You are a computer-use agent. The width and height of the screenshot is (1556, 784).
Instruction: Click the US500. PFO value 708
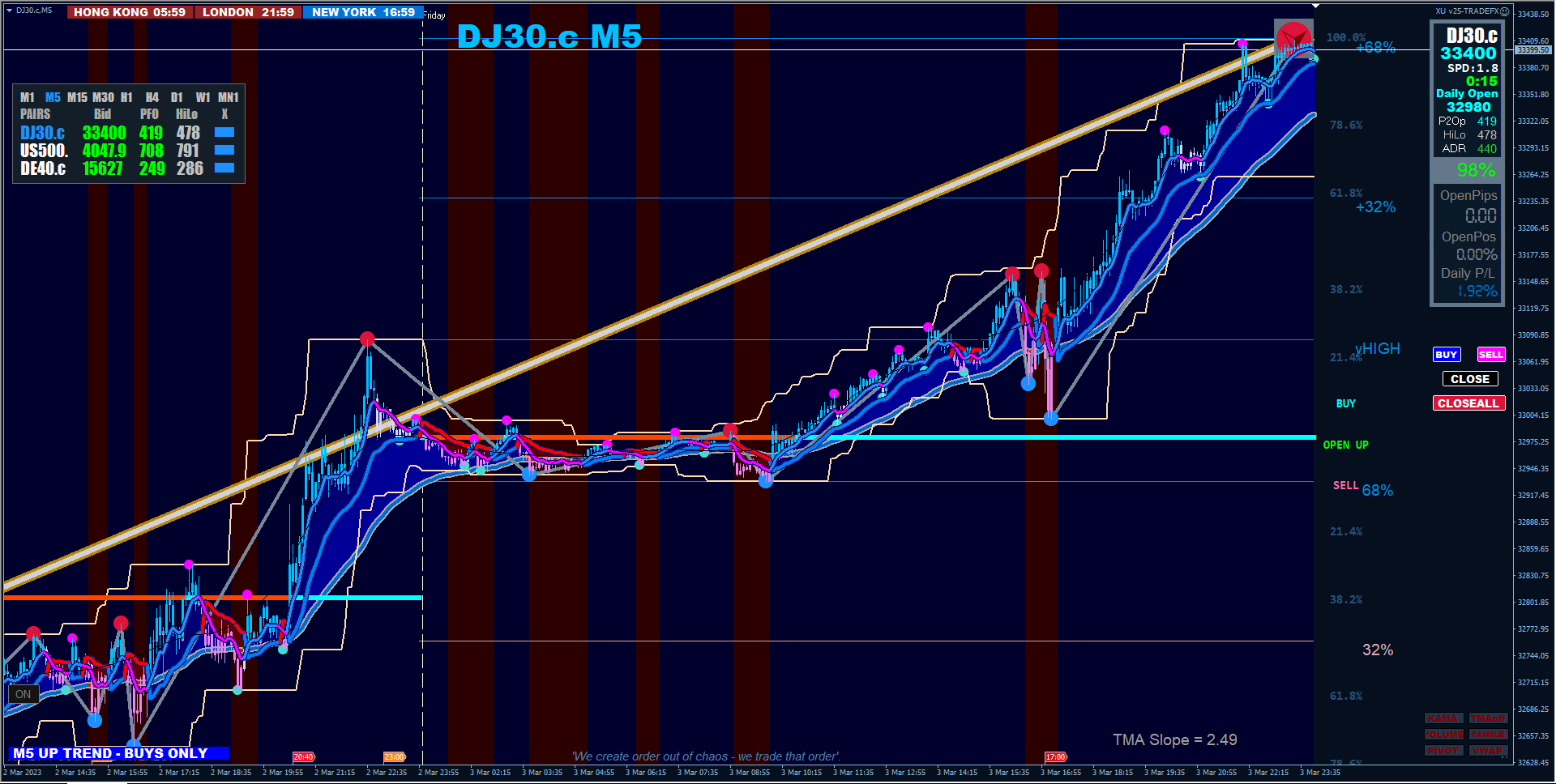click(152, 151)
